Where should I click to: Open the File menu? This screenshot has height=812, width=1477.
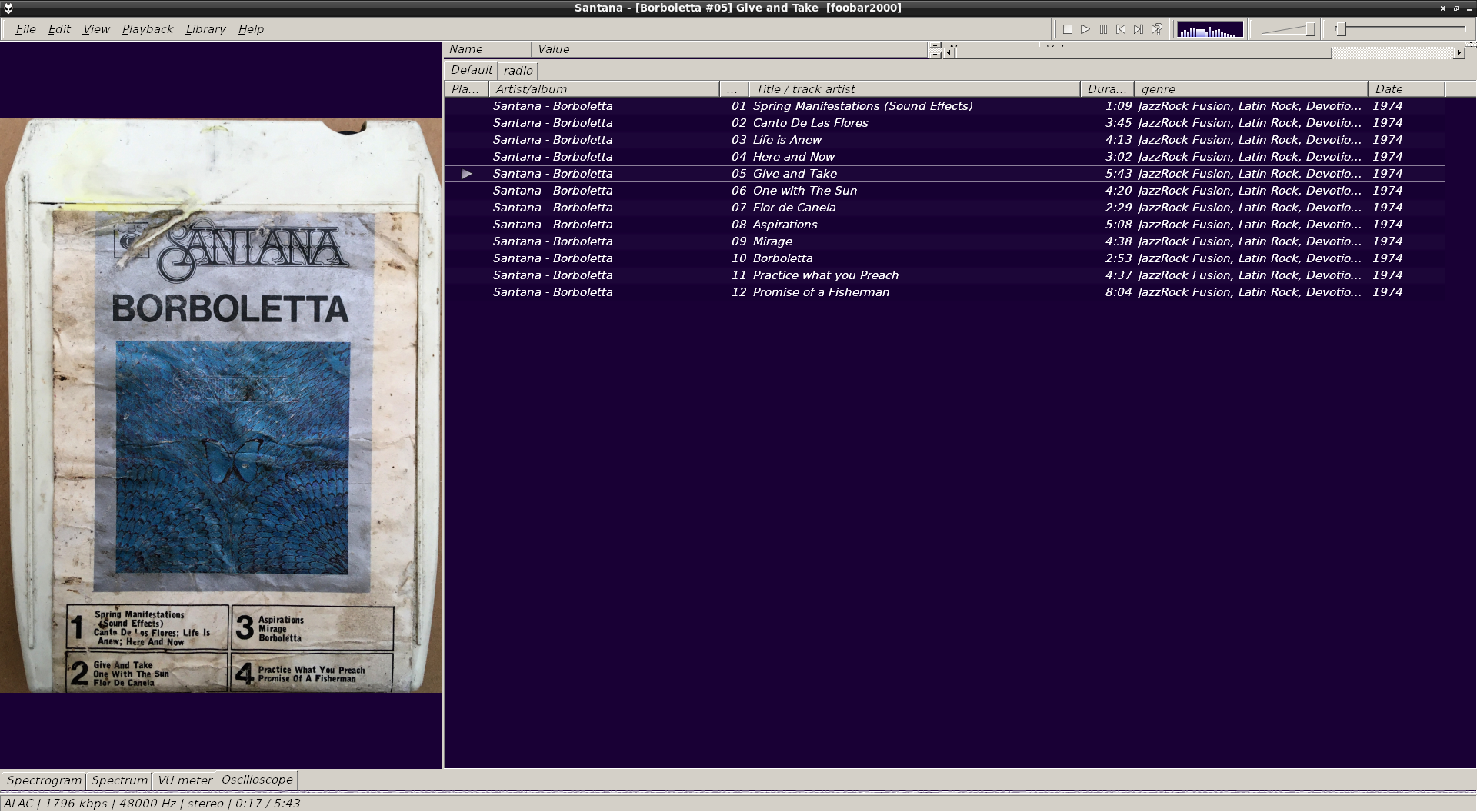[25, 29]
